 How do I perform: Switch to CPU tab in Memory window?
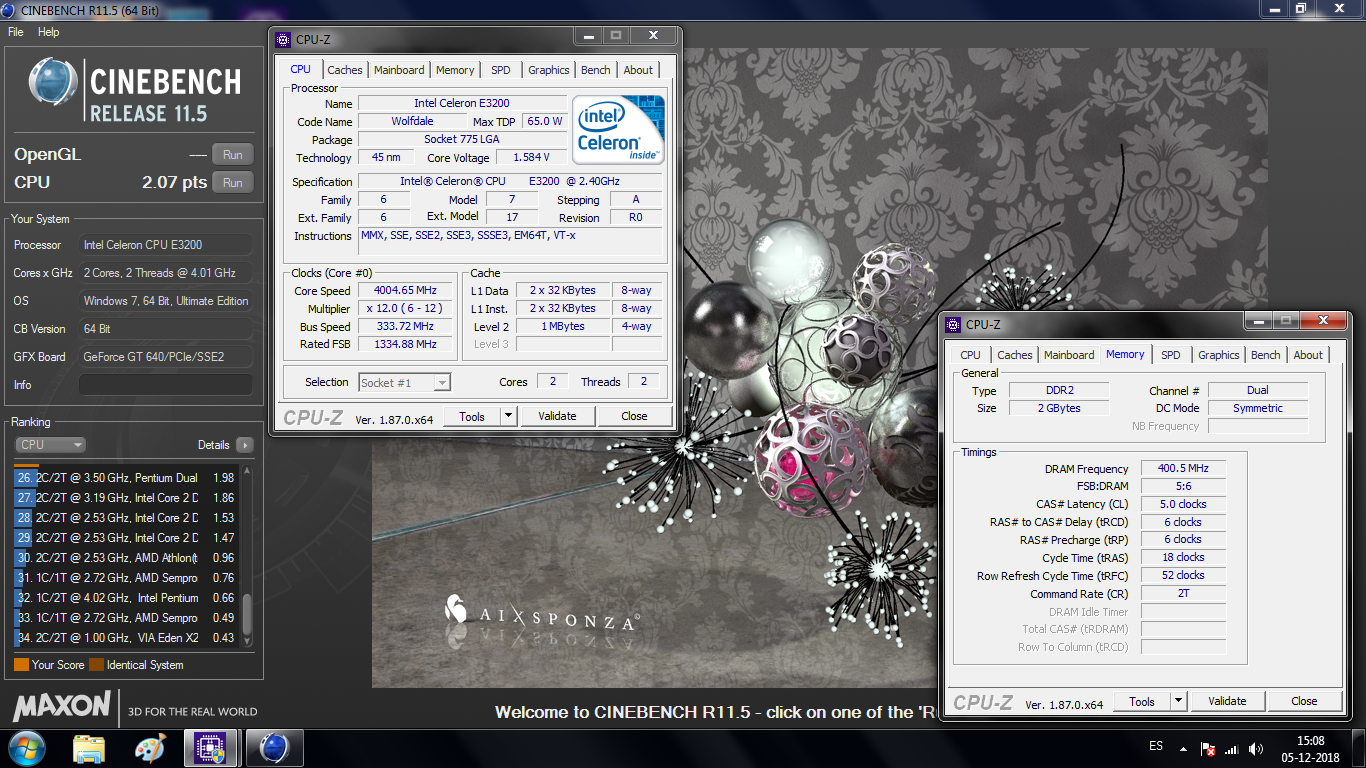pyautogui.click(x=970, y=355)
